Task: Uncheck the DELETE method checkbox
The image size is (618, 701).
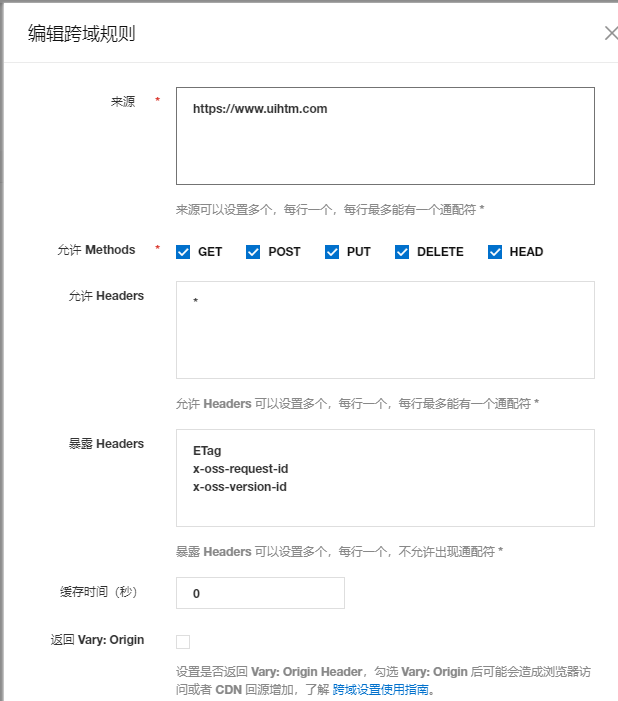Action: click(402, 252)
